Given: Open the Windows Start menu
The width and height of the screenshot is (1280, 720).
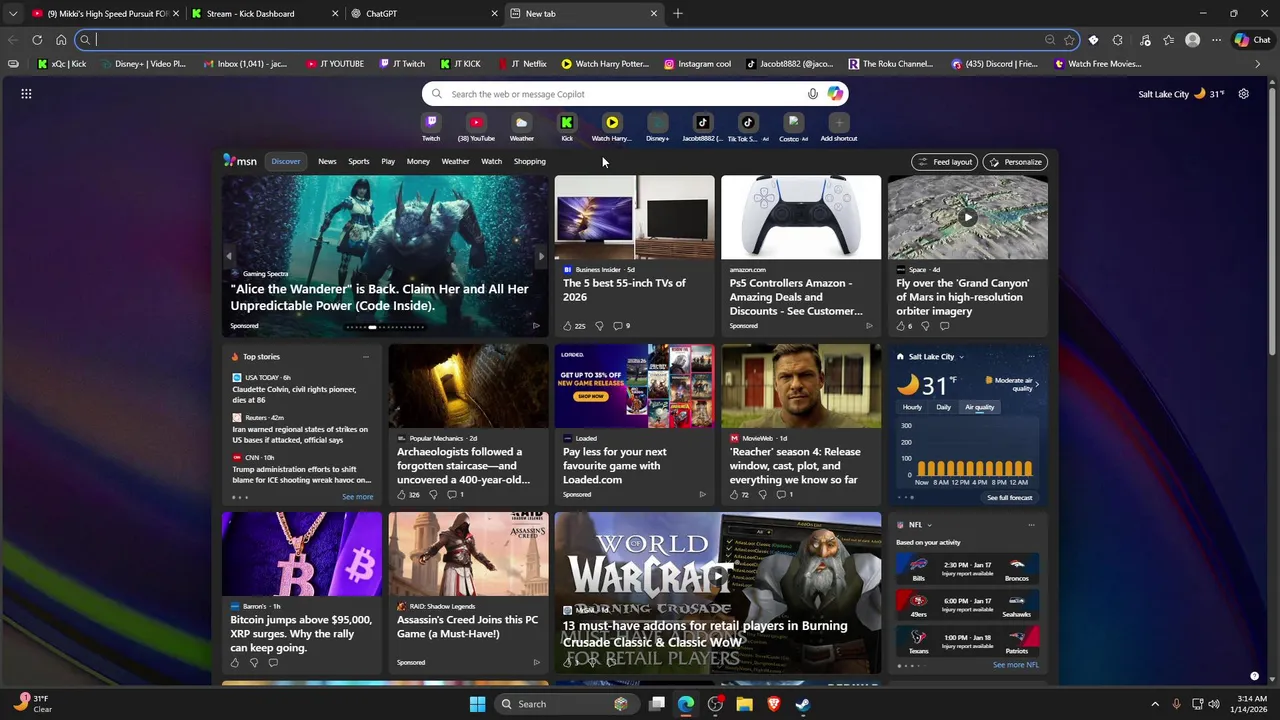Looking at the screenshot, I should pos(478,704).
